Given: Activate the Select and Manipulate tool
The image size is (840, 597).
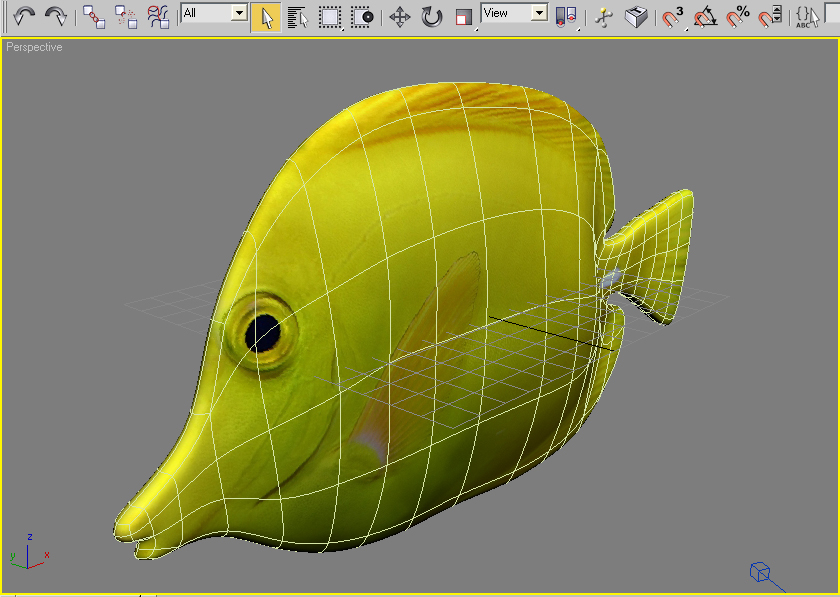Looking at the screenshot, I should click(603, 15).
